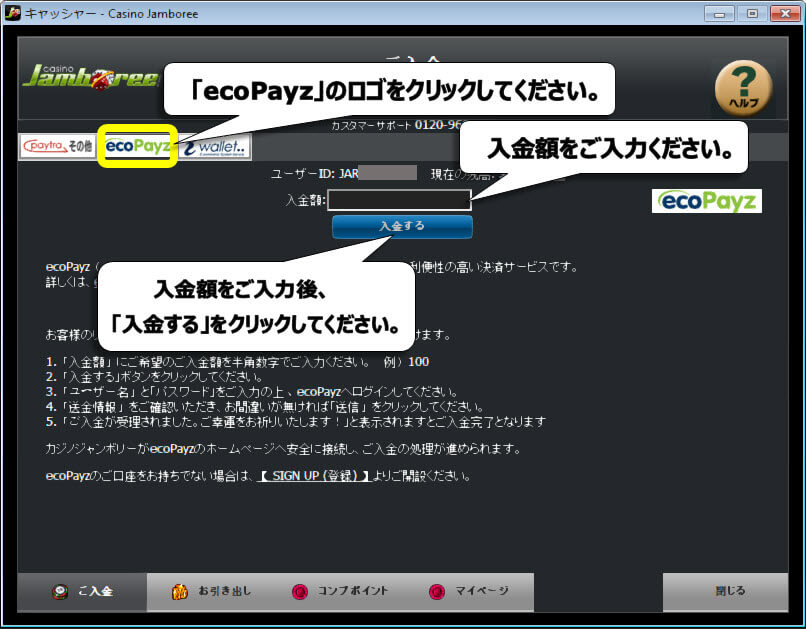Maximize the キャッシャー window
The height and width of the screenshot is (629, 806).
(752, 14)
